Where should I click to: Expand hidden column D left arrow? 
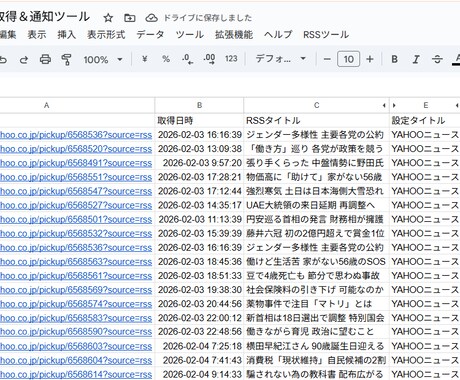pyautogui.click(x=384, y=106)
